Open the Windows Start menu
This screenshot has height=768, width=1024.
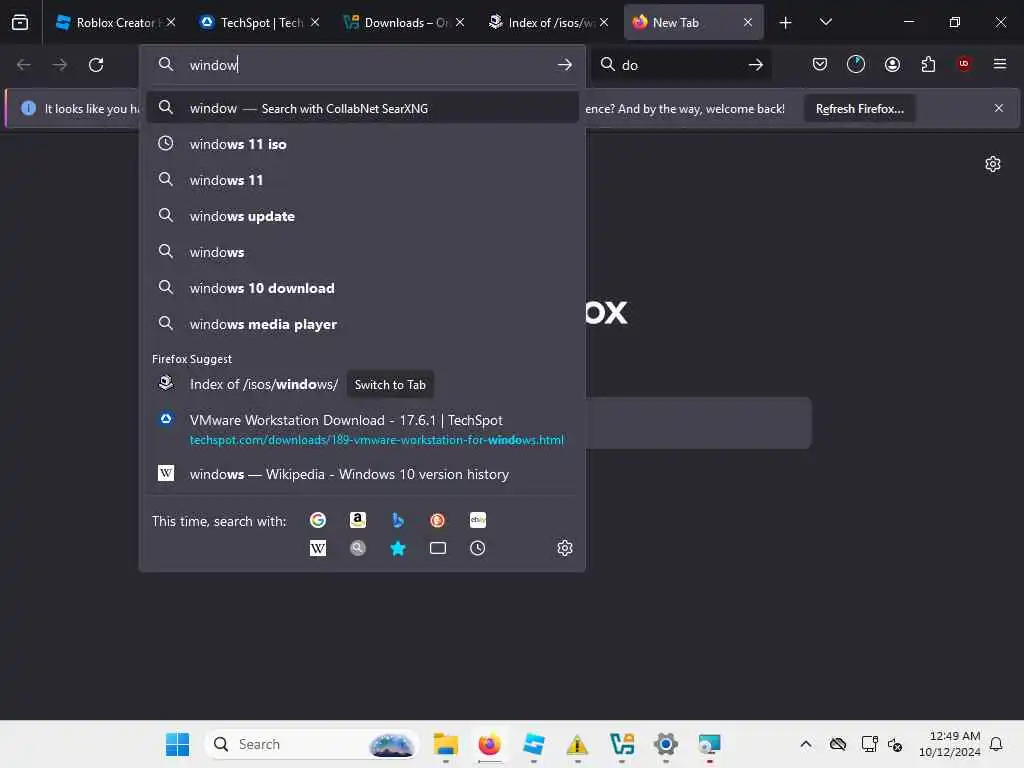[x=177, y=744]
